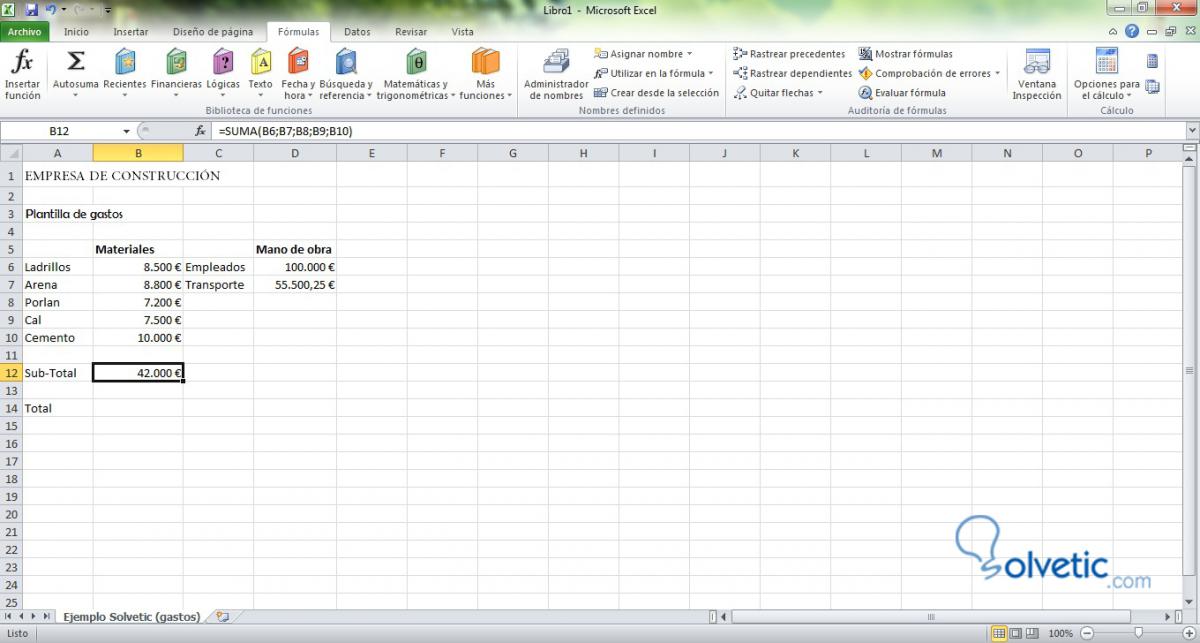
Task: Switch to the Insertar tab
Action: pos(131,31)
